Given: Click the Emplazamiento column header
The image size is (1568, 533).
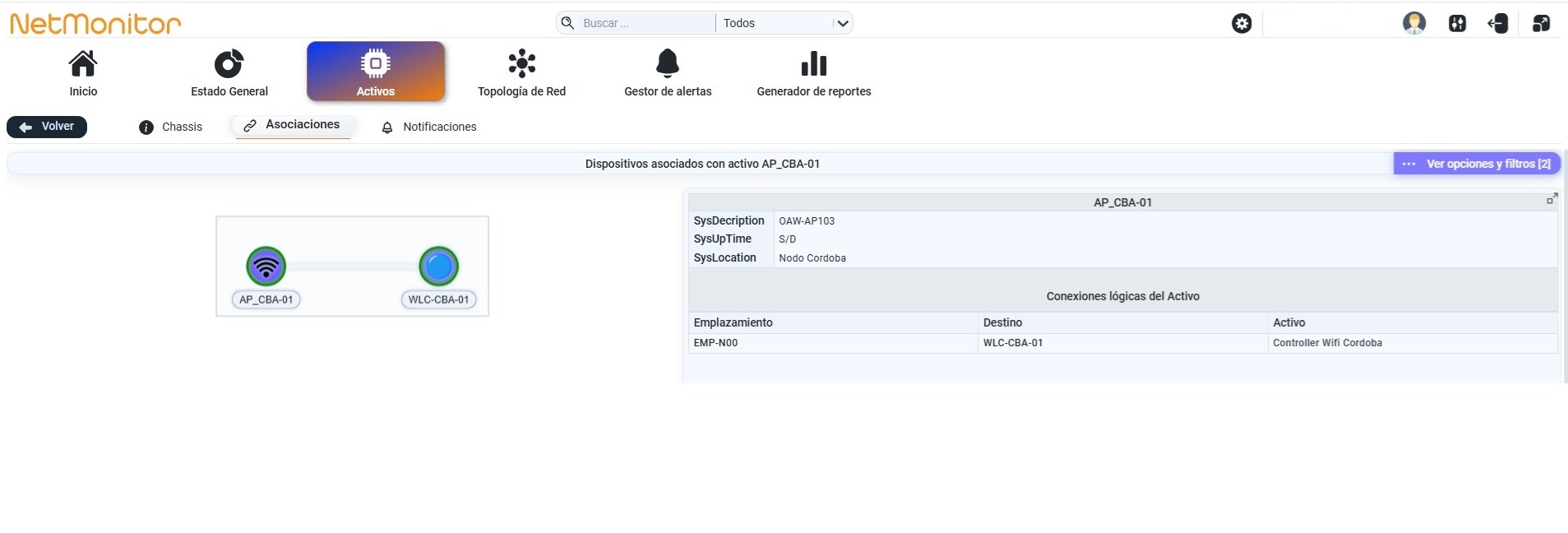Looking at the screenshot, I should 833,322.
